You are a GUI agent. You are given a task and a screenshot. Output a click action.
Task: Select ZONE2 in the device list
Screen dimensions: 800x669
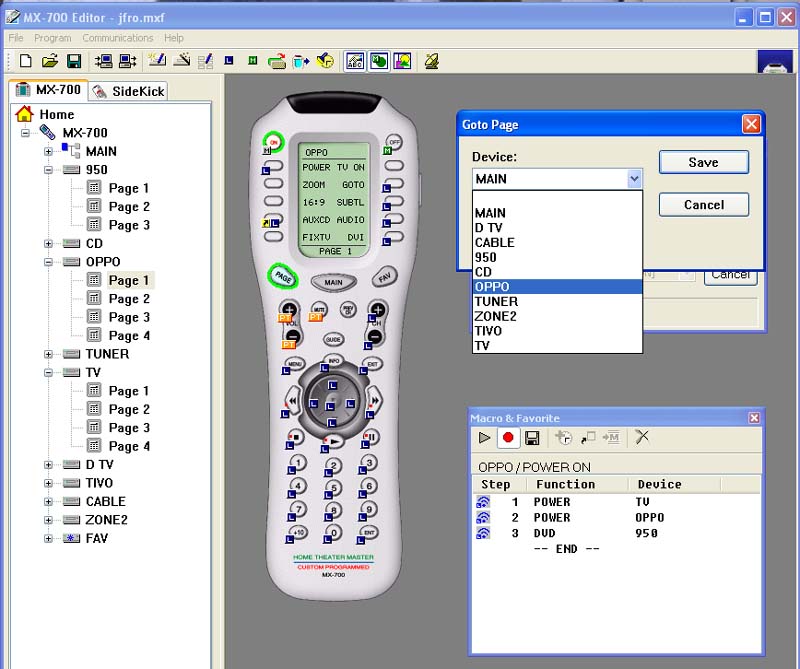click(557, 316)
